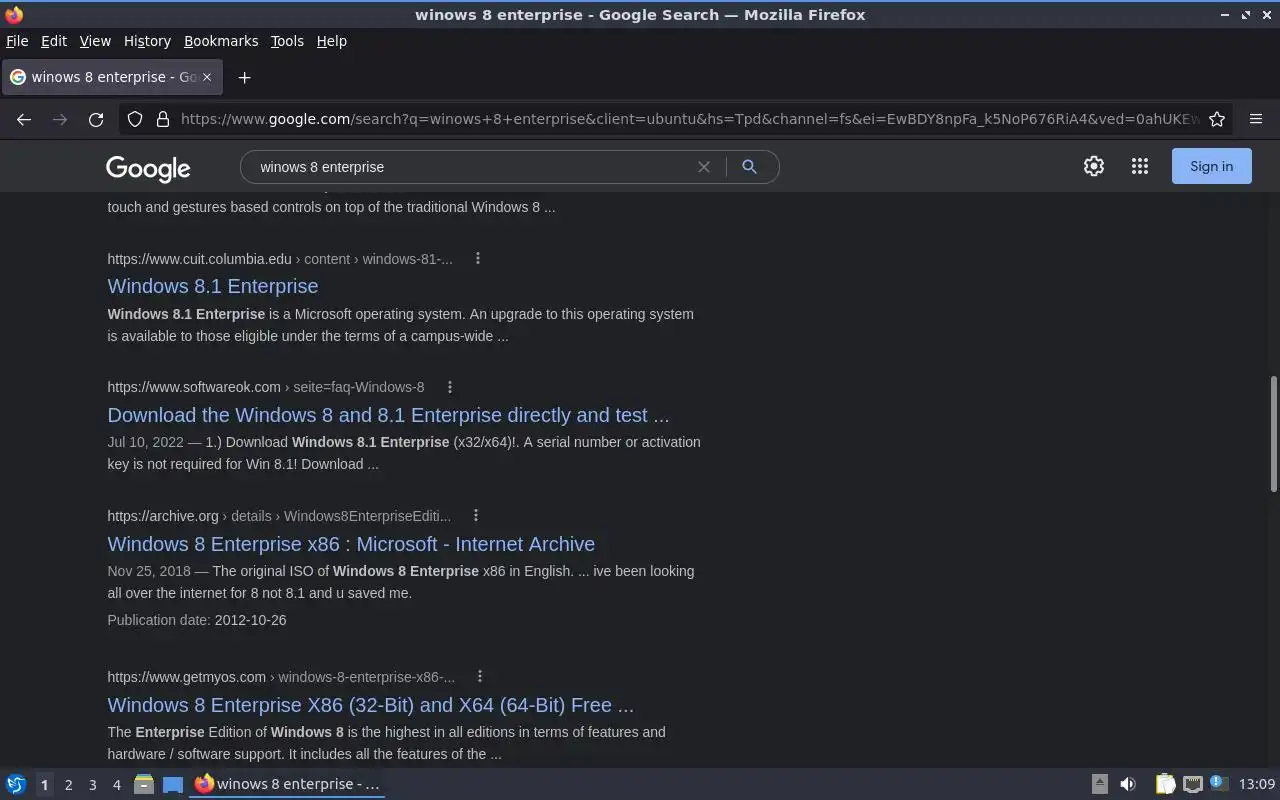Image resolution: width=1280 pixels, height=800 pixels.
Task: Open the Help menu
Action: [x=331, y=41]
